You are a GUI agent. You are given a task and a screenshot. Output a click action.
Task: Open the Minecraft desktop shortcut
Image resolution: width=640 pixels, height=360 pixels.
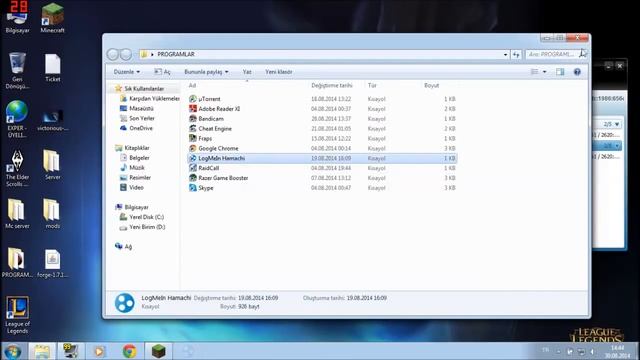click(x=52, y=18)
